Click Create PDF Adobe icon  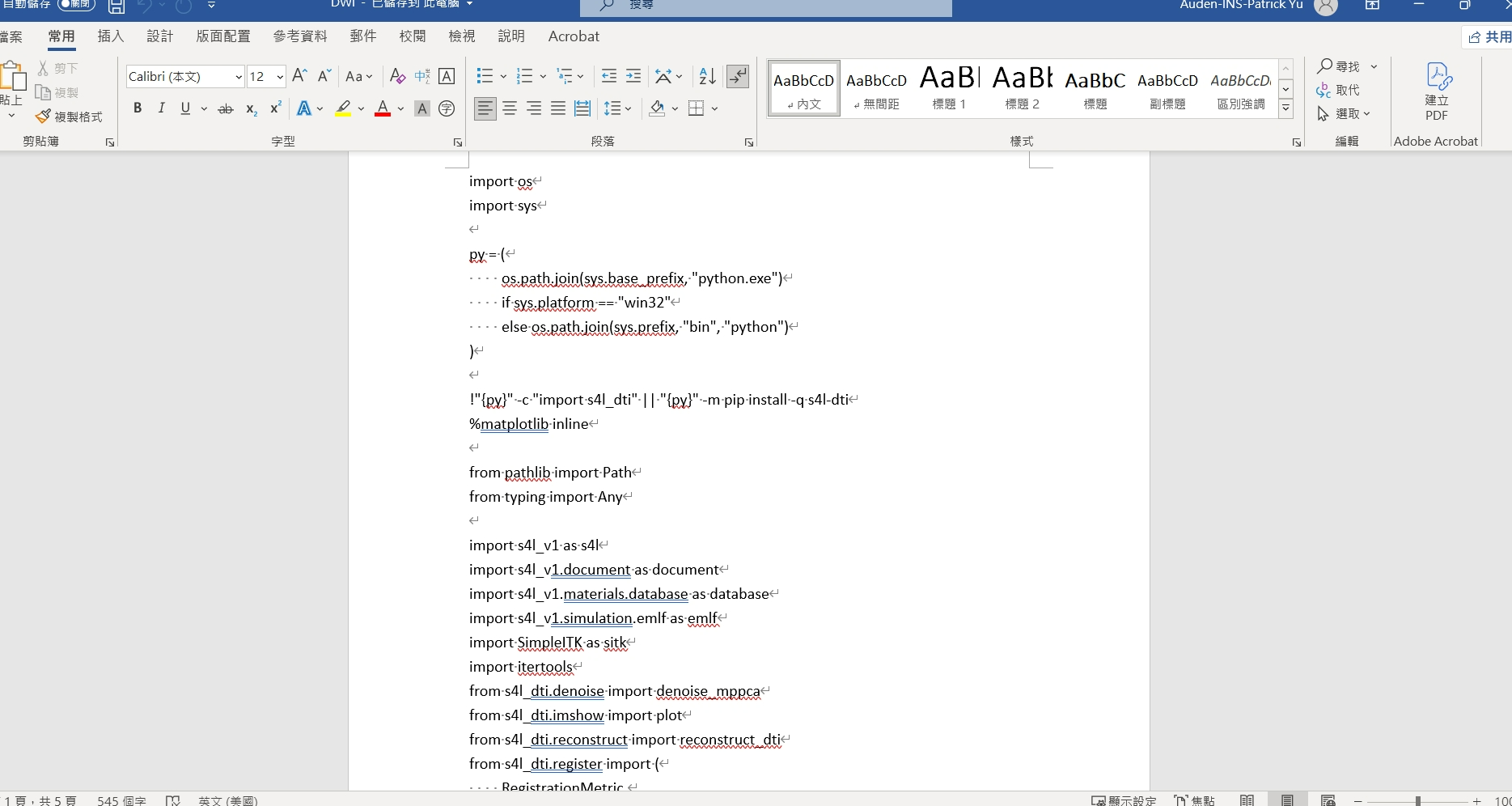pyautogui.click(x=1437, y=91)
